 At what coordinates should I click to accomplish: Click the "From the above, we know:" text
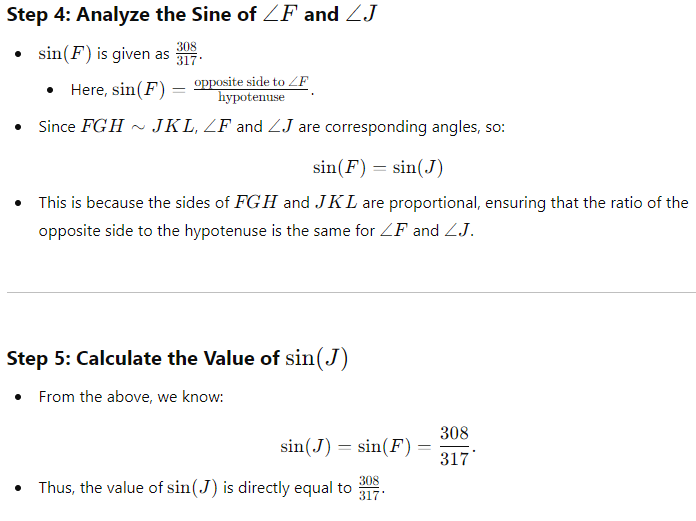point(130,397)
